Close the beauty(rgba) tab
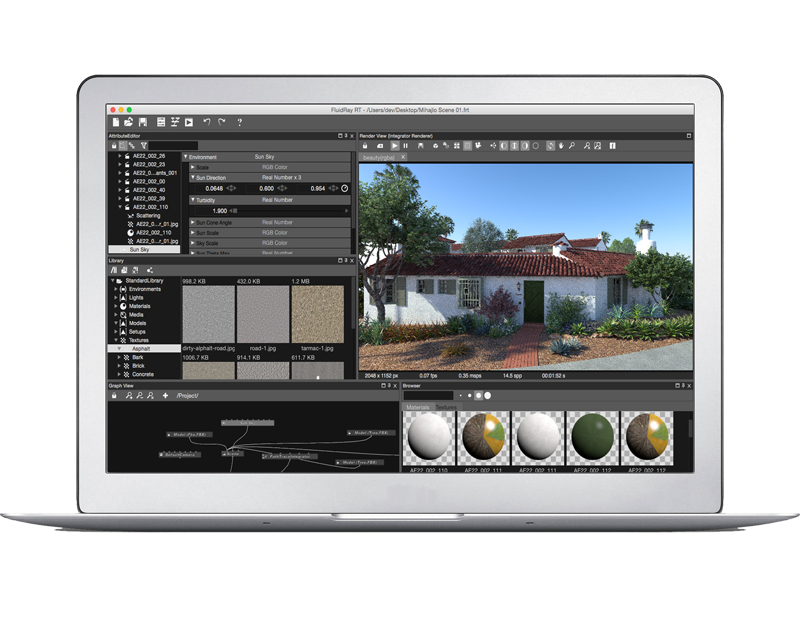 [403, 157]
